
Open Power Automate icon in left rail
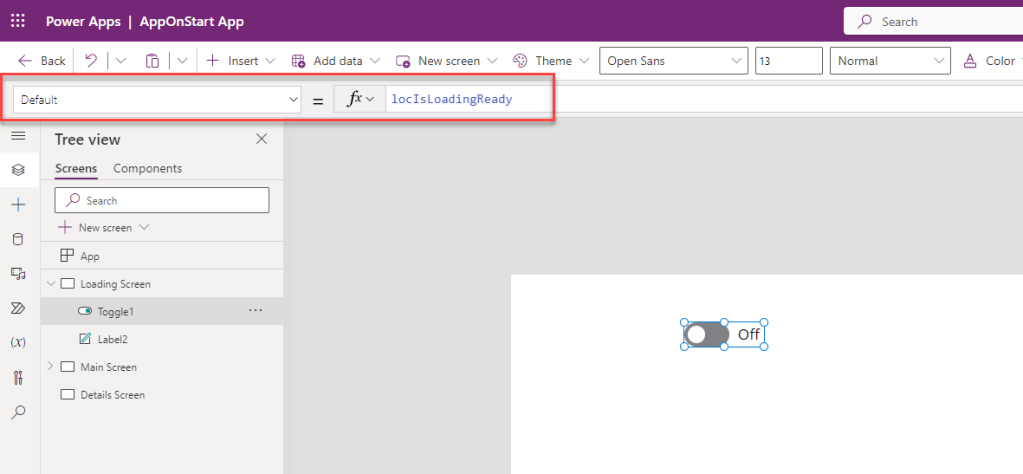(x=18, y=307)
